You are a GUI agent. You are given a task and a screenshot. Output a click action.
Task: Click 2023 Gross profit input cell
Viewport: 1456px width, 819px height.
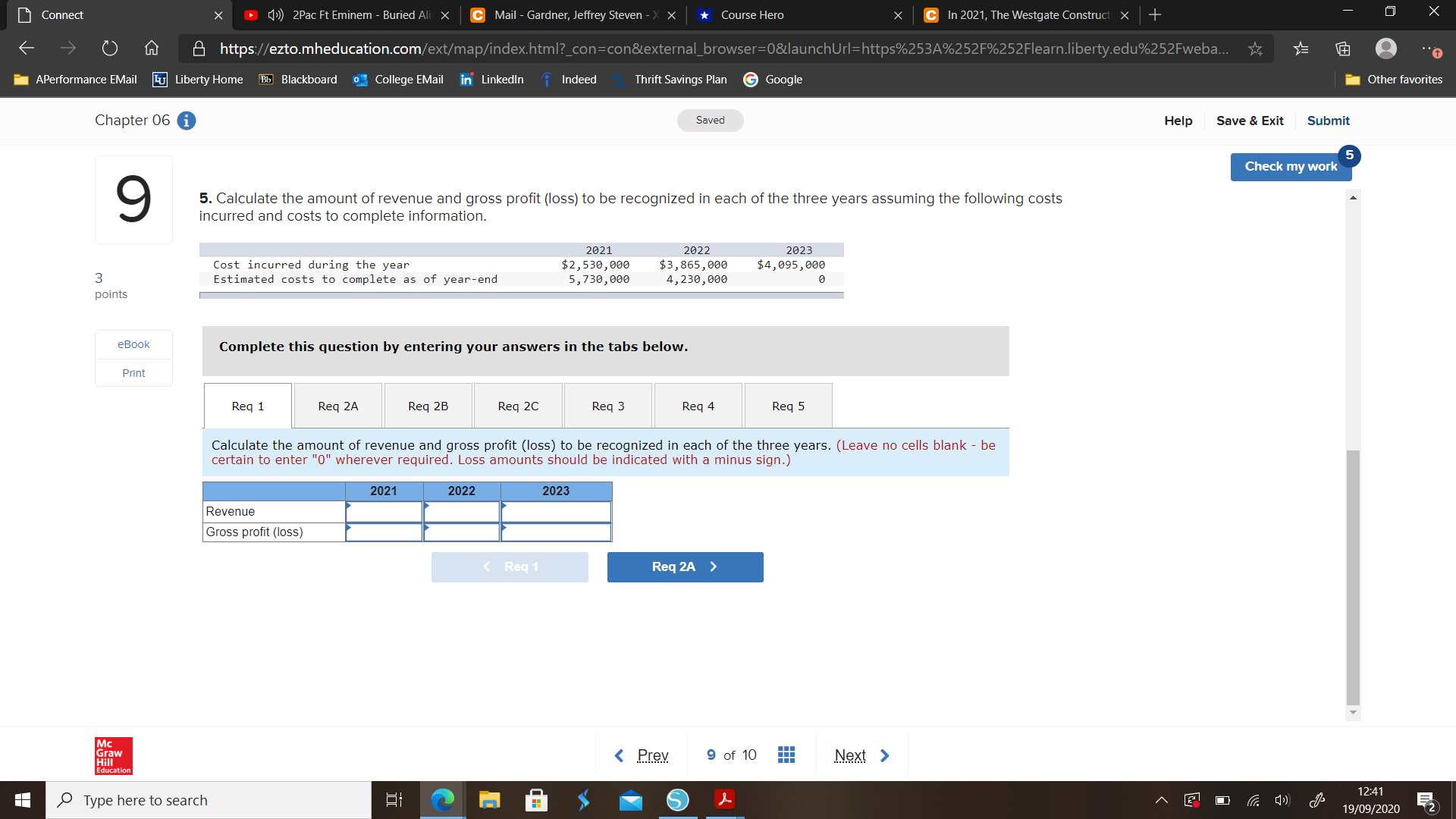(556, 532)
